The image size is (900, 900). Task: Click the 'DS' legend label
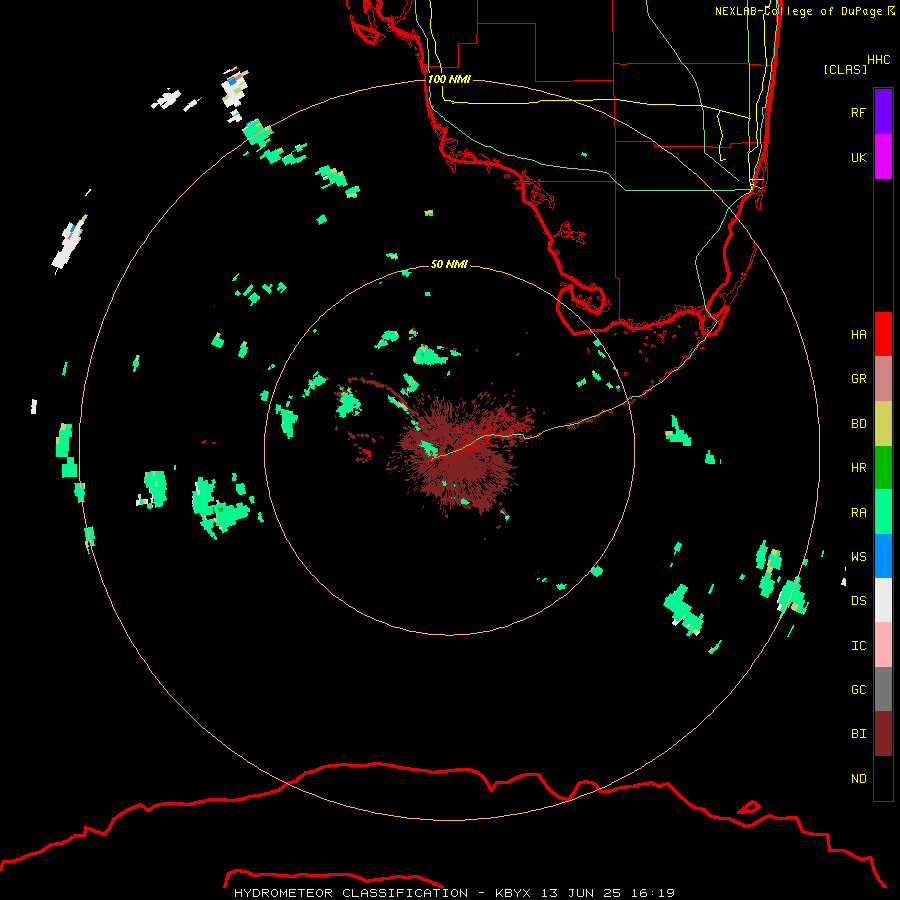click(858, 601)
